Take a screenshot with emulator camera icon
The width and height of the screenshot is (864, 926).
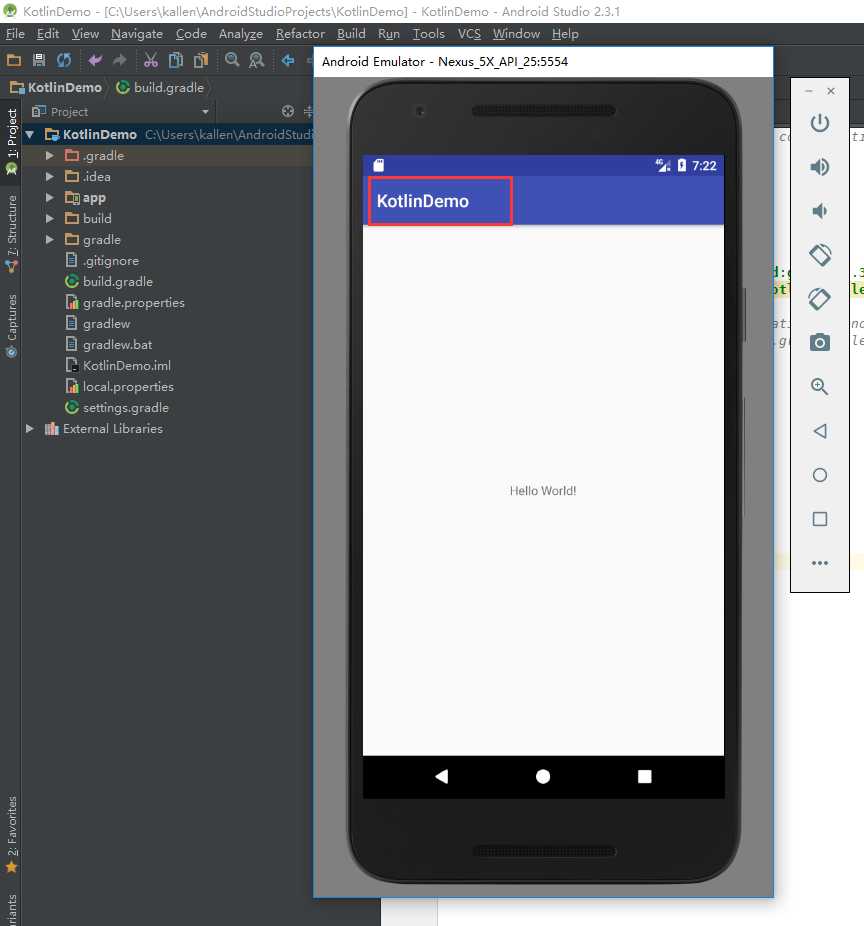(820, 343)
